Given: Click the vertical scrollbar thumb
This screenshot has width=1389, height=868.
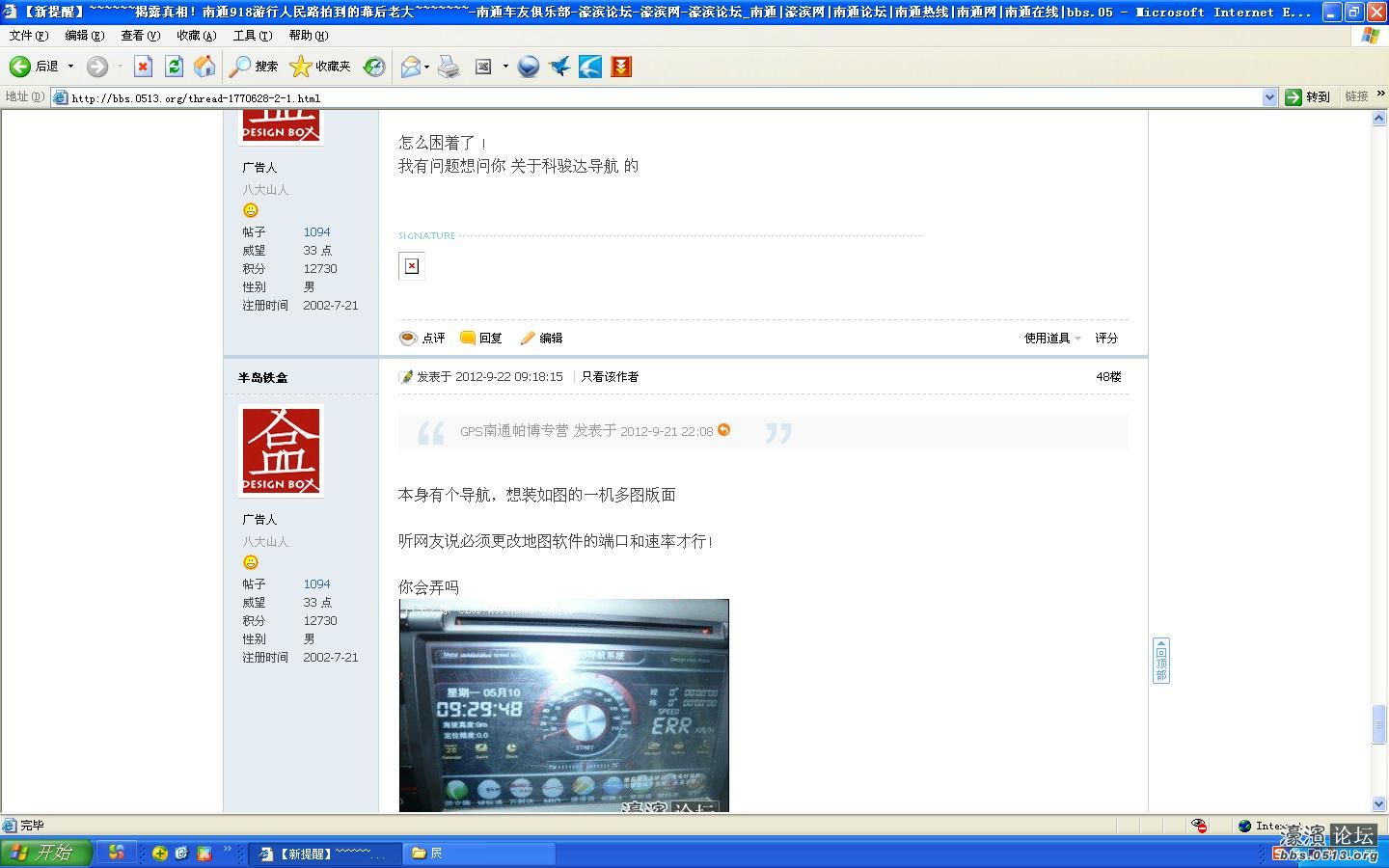Looking at the screenshot, I should [x=1378, y=724].
